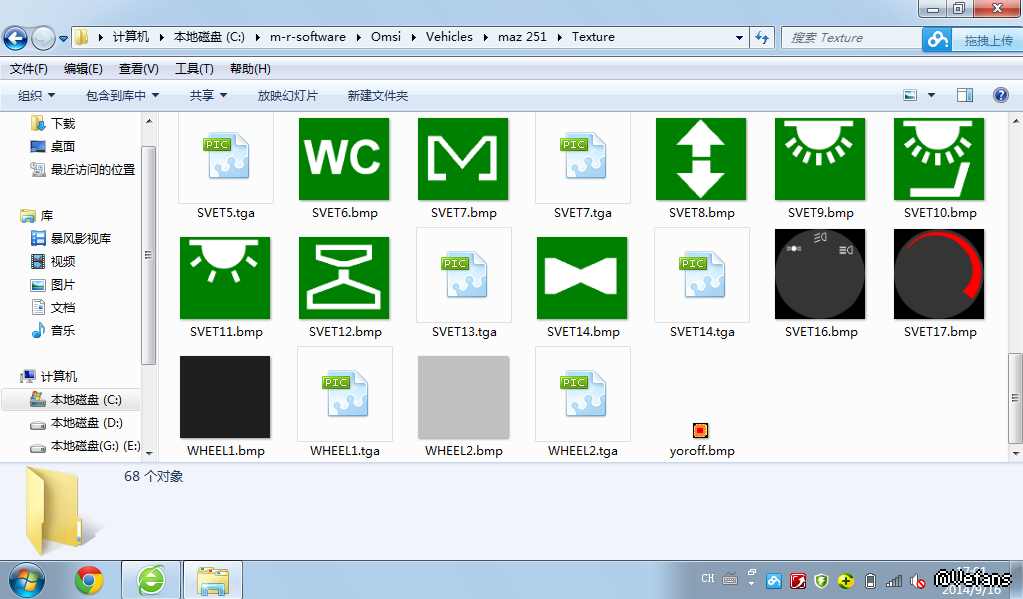Open the 工具(T) menu
Viewport: 1023px width, 599px height.
click(194, 69)
